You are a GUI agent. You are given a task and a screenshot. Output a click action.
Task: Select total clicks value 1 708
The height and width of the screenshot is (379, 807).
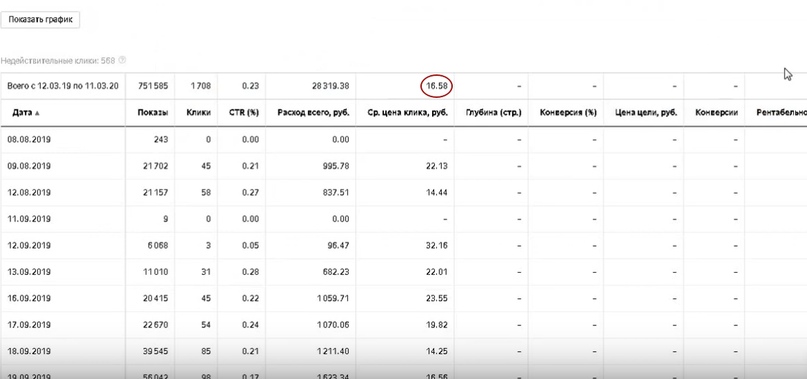point(200,86)
